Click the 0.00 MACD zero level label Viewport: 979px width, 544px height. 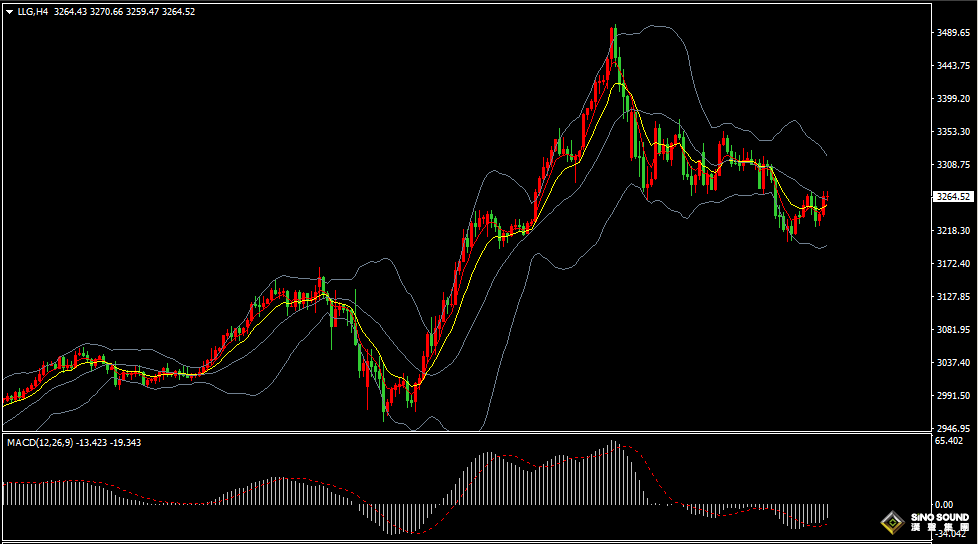click(x=943, y=505)
